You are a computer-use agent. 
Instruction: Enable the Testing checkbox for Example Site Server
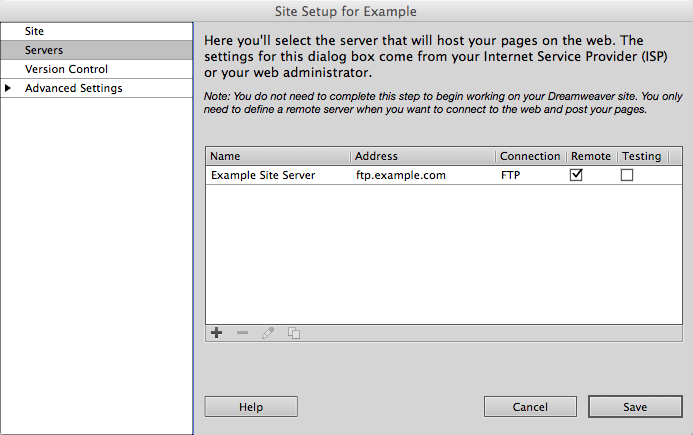[627, 174]
